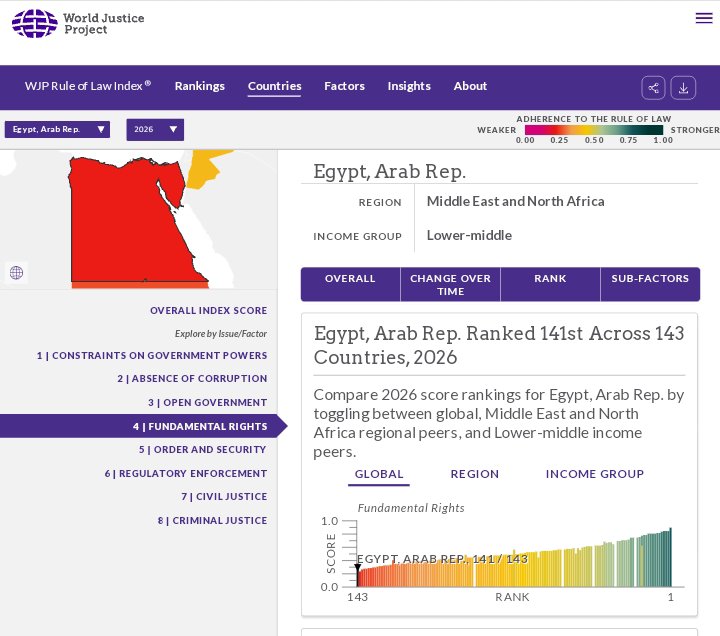Open the Factors menu item
The width and height of the screenshot is (720, 636).
tap(344, 86)
